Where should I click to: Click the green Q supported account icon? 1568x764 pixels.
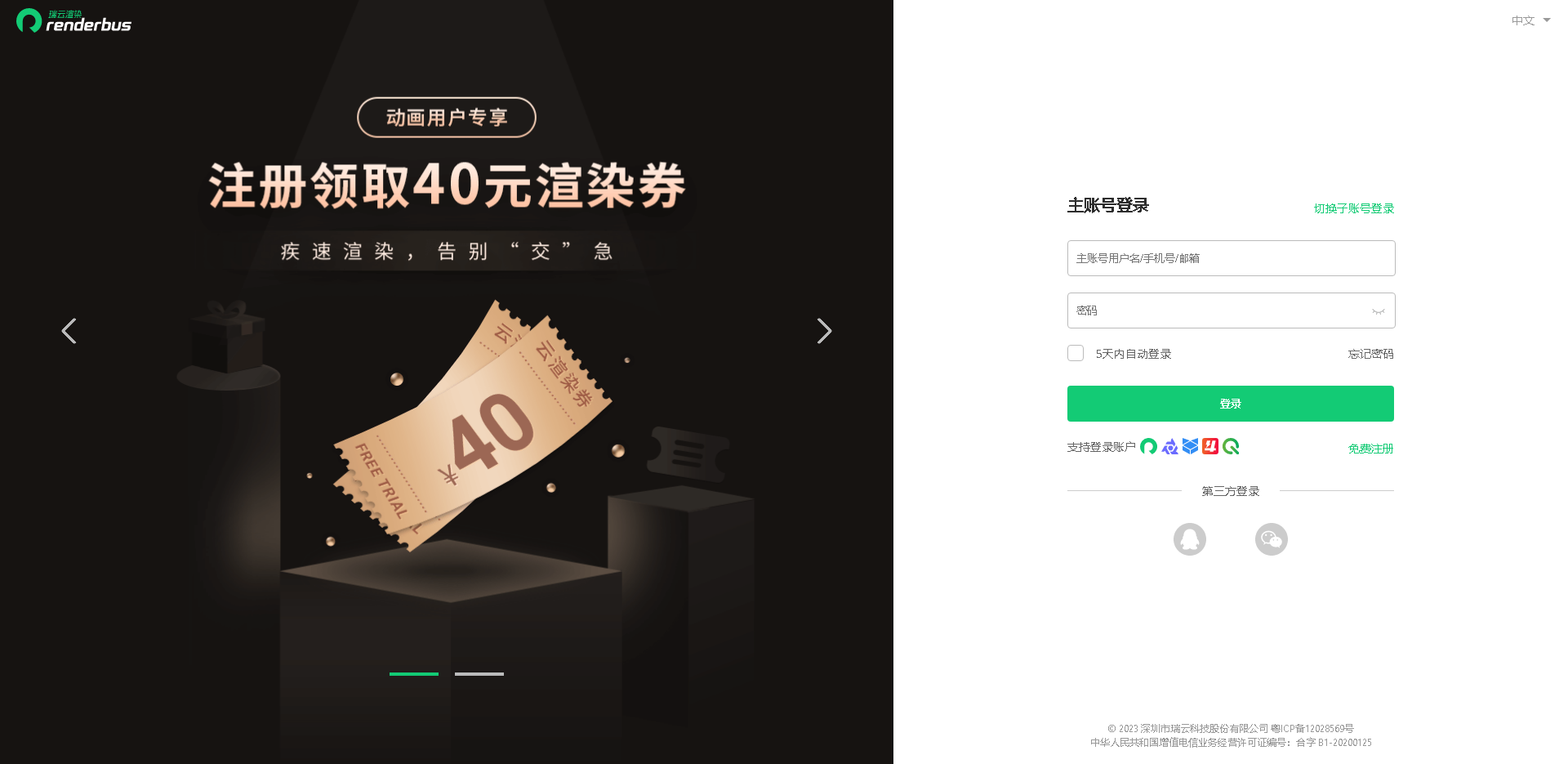[1231, 446]
